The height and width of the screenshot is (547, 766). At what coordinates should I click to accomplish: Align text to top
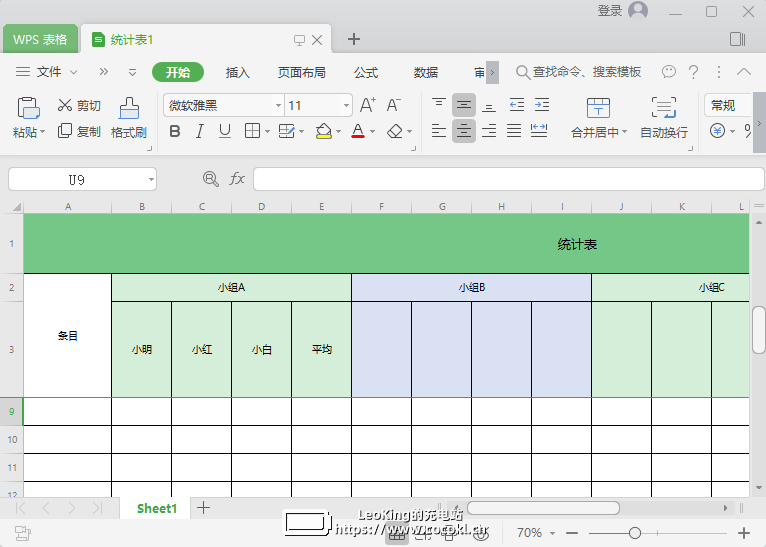tap(439, 105)
